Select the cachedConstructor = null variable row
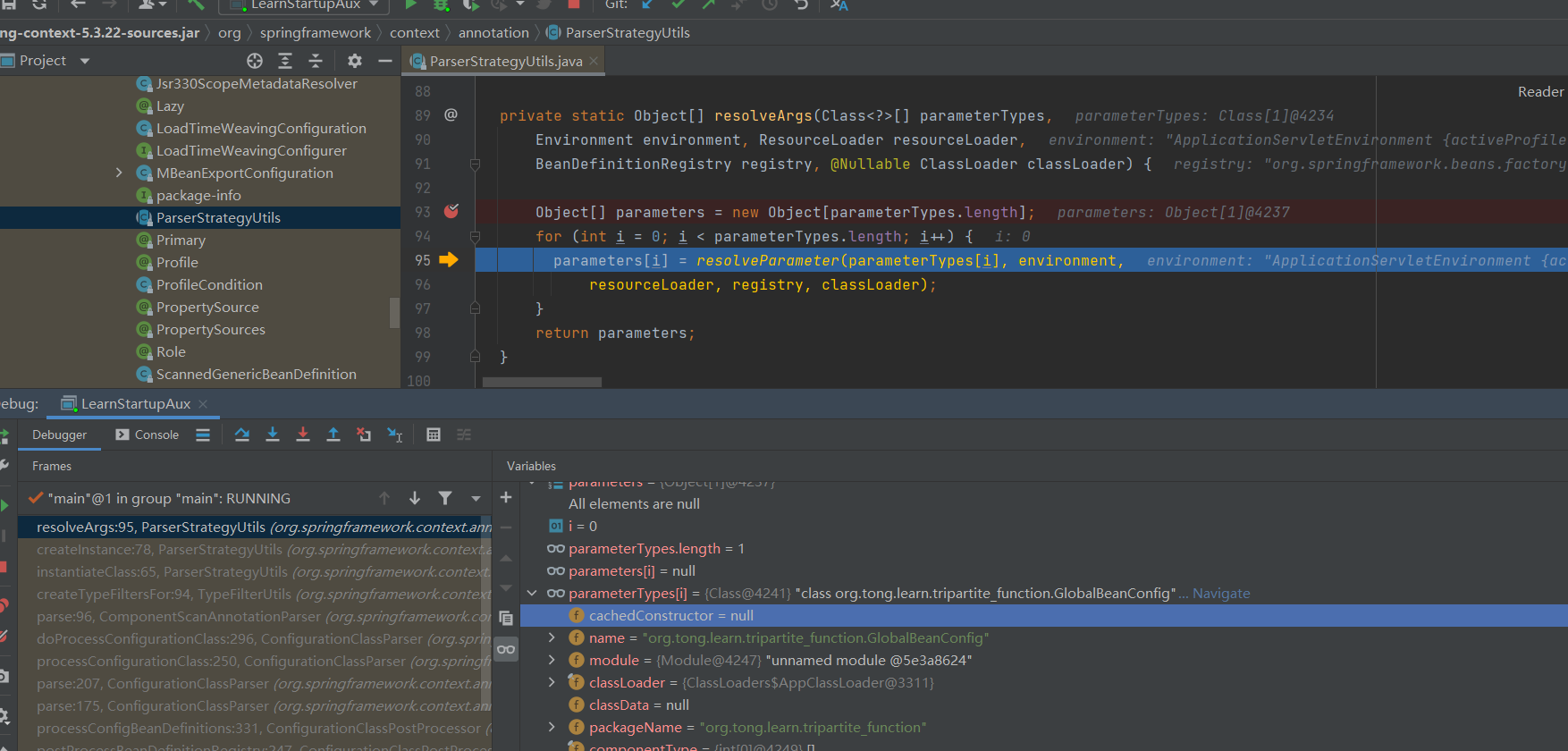This screenshot has height=751, width=1568. pyautogui.click(x=1043, y=615)
